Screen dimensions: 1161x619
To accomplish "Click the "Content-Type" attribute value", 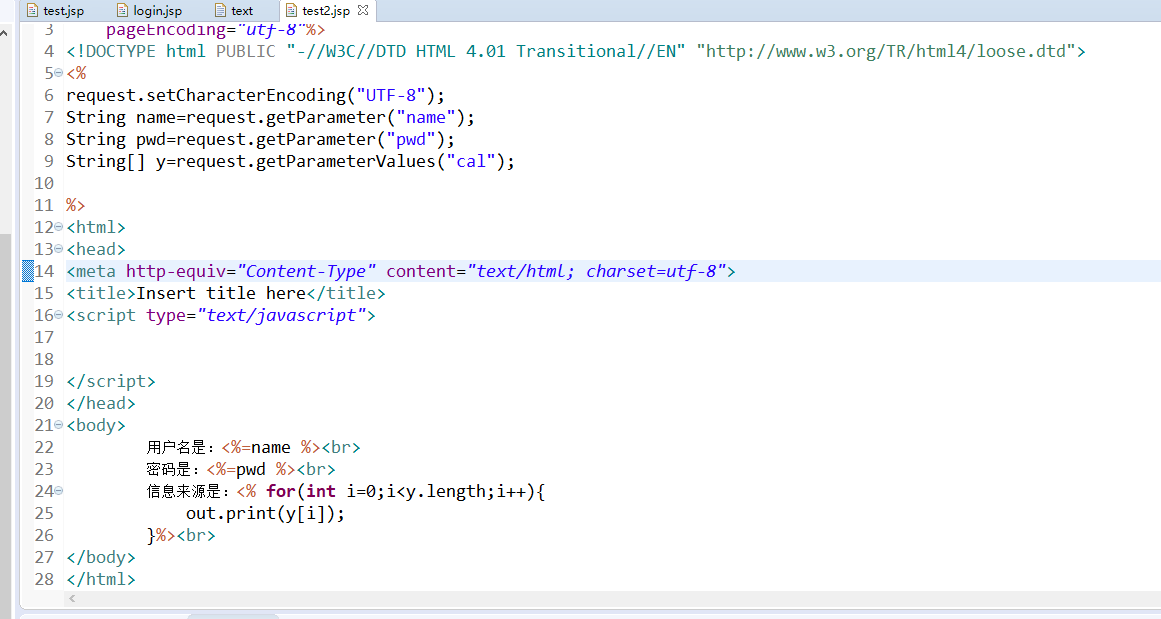I will tap(306, 271).
